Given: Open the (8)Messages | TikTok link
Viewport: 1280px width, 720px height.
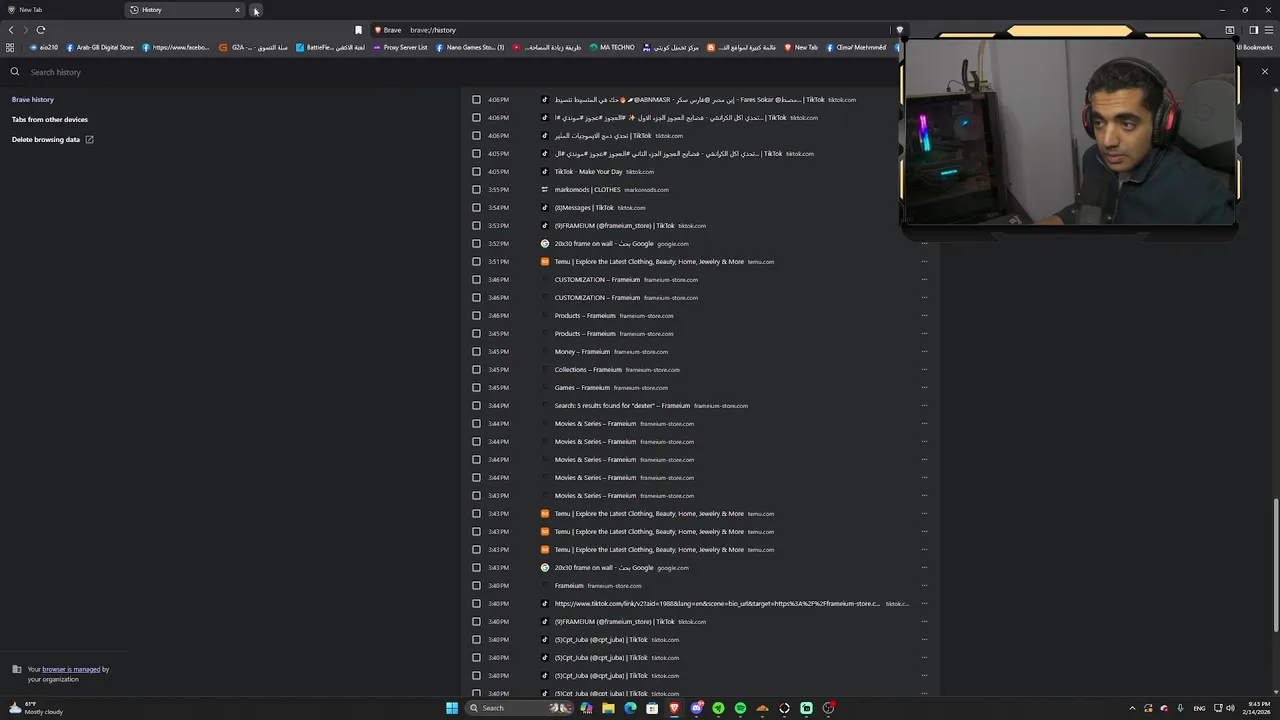Looking at the screenshot, I should tap(584, 208).
